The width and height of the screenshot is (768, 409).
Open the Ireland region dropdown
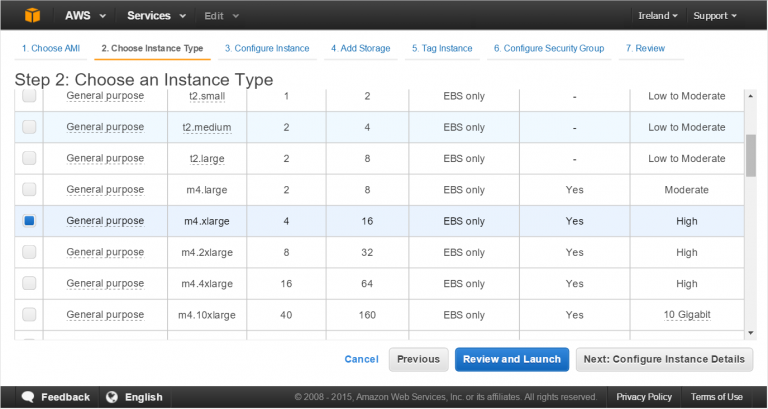tap(658, 16)
